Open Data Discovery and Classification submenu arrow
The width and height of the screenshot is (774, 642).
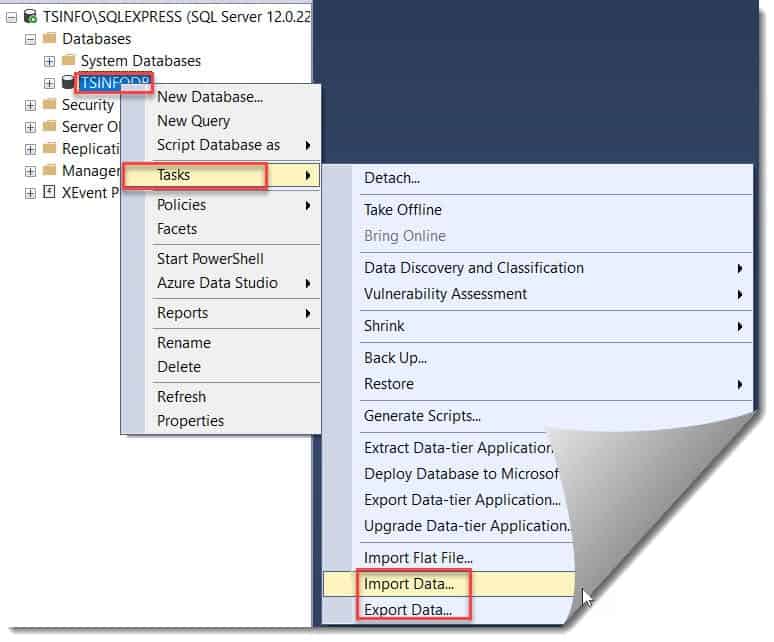[x=739, y=268]
